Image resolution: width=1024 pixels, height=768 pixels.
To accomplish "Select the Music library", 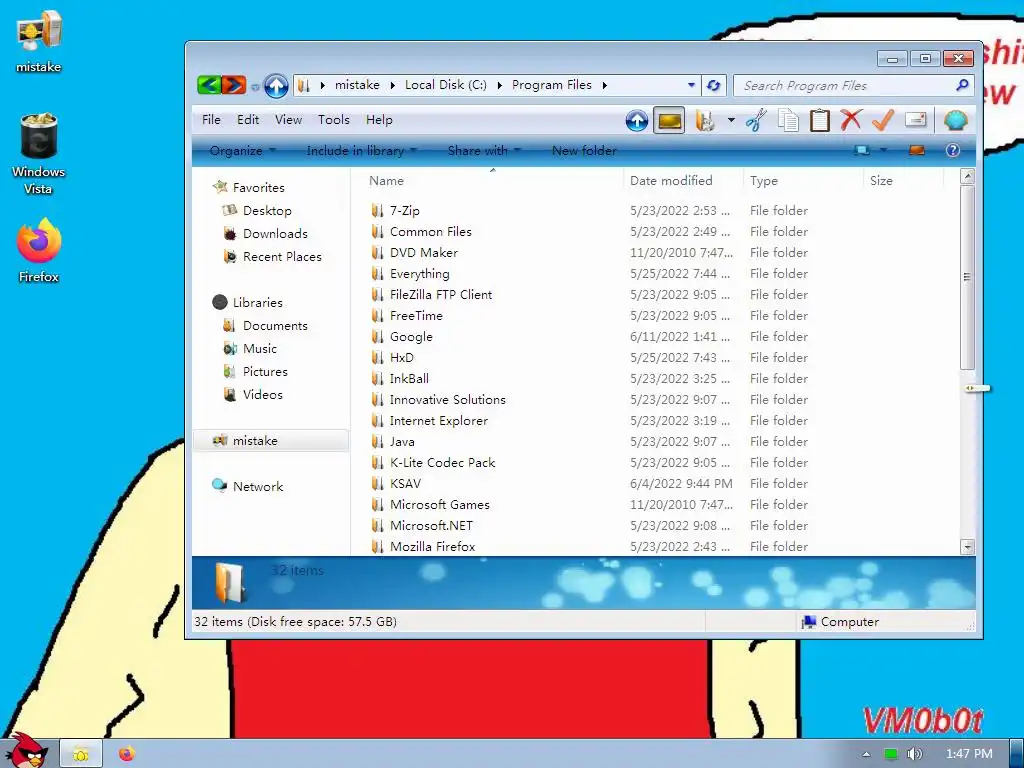I will 259,349.
